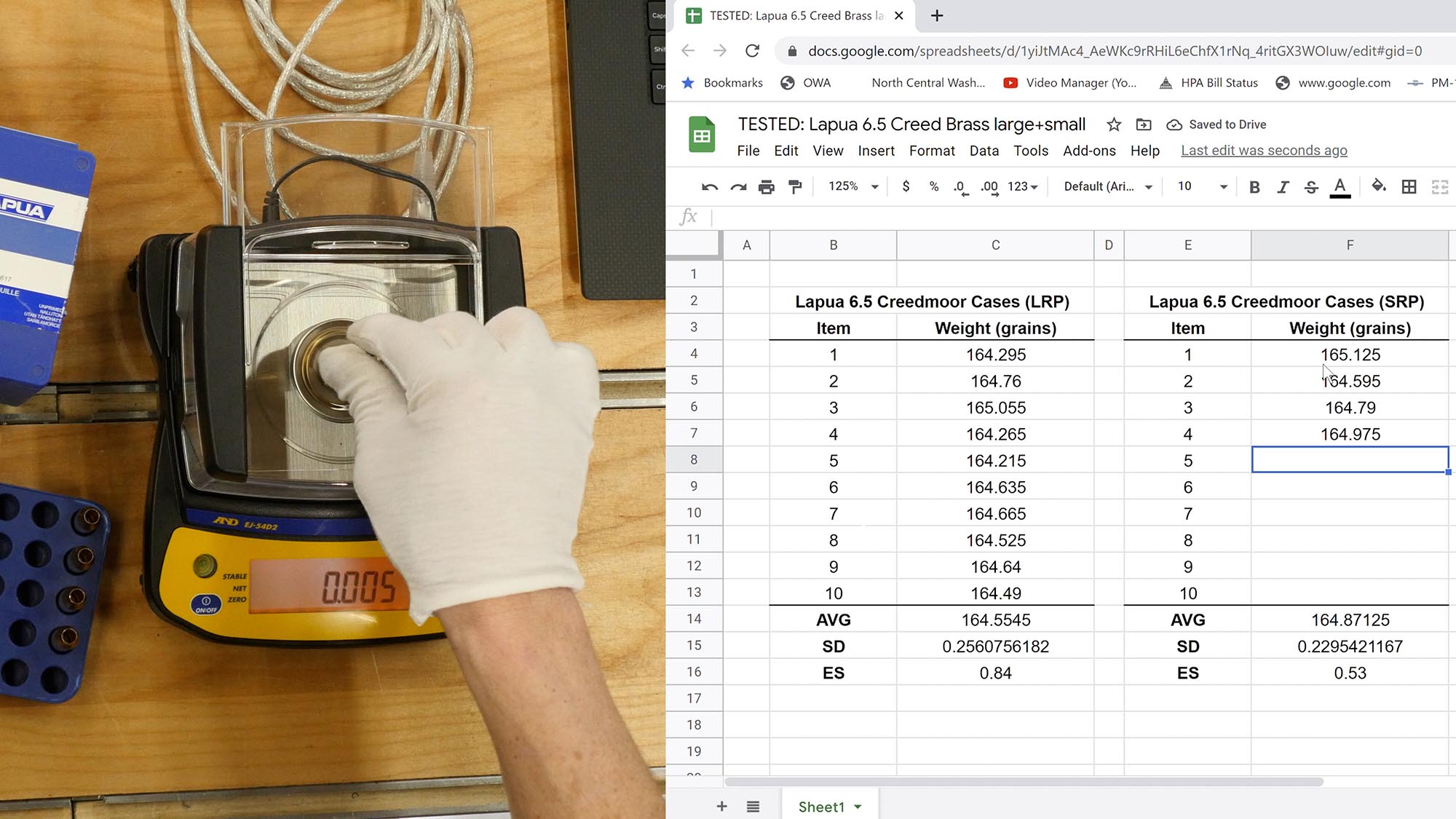
Task: Click the Decrease decimal places icon
Action: click(961, 187)
